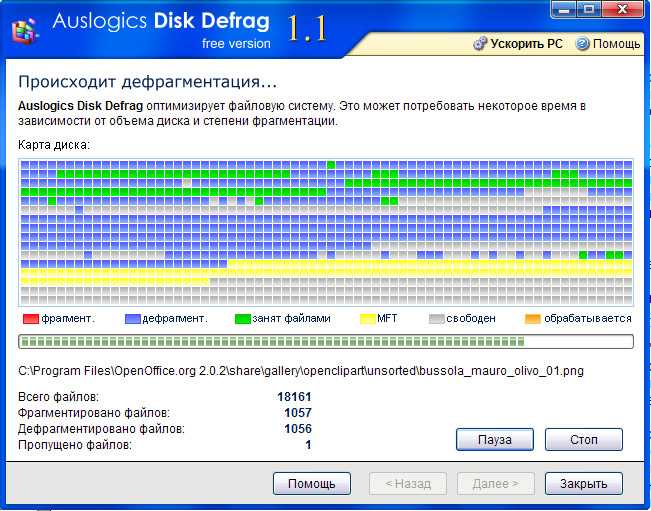This screenshot has height=511, width=651.
Task: Click the defragmented files value 1056
Action: click(x=298, y=429)
